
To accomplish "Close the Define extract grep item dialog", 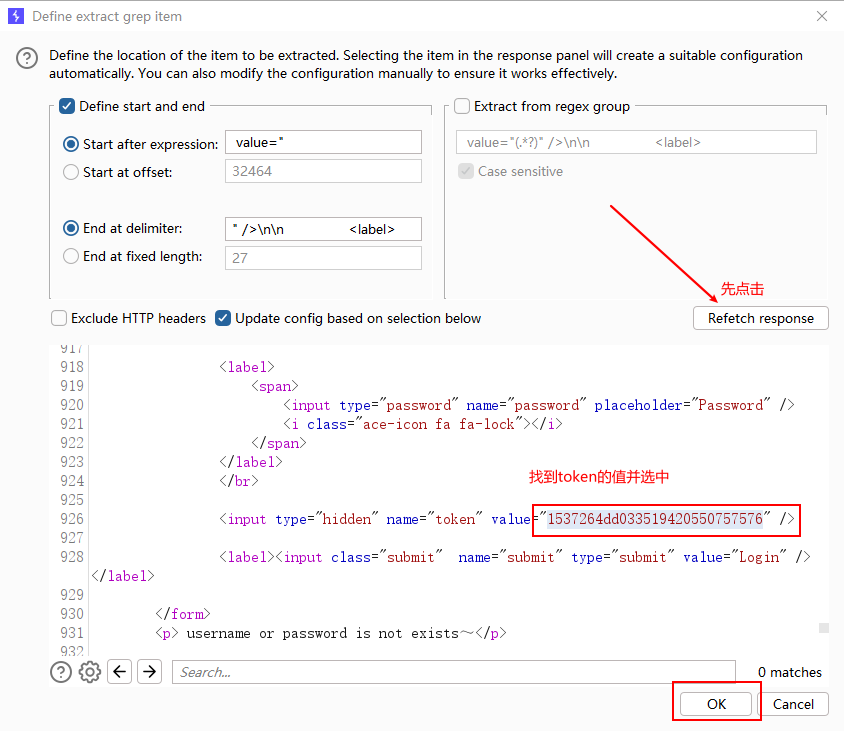I will point(822,16).
